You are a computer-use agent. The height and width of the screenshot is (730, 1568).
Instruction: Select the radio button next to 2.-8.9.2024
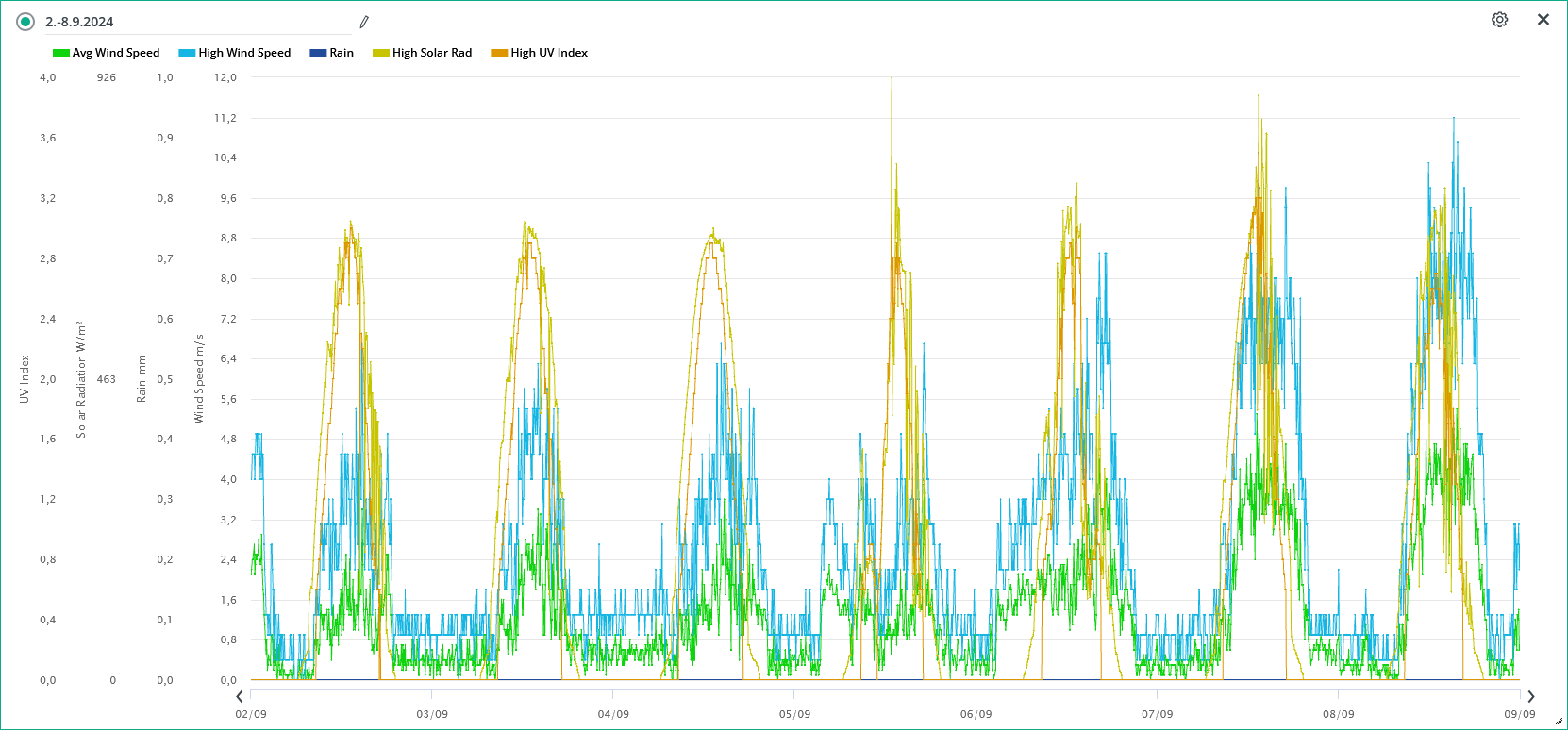pyautogui.click(x=25, y=22)
